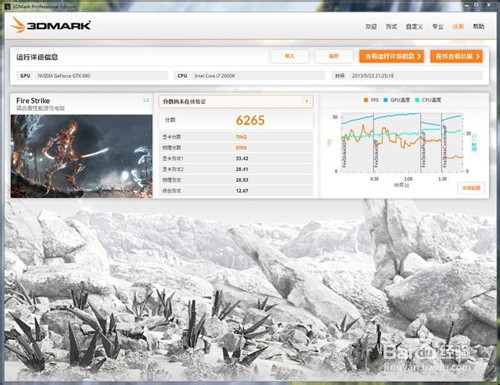The image size is (500, 385).
Task: Click the GPU field NVIDIA GeForce GTX 680
Action: point(92,76)
